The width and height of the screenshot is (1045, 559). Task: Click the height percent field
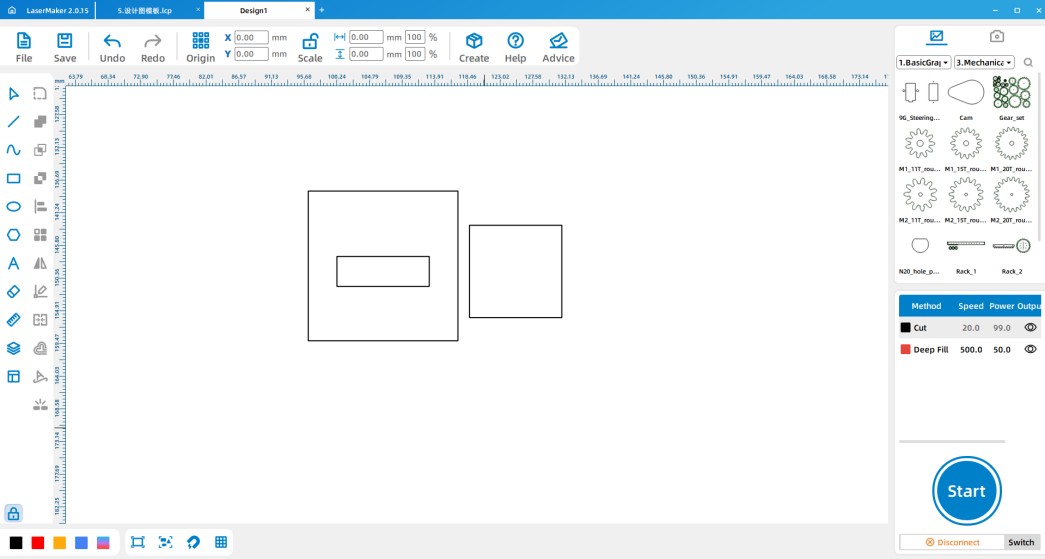pyautogui.click(x=415, y=54)
